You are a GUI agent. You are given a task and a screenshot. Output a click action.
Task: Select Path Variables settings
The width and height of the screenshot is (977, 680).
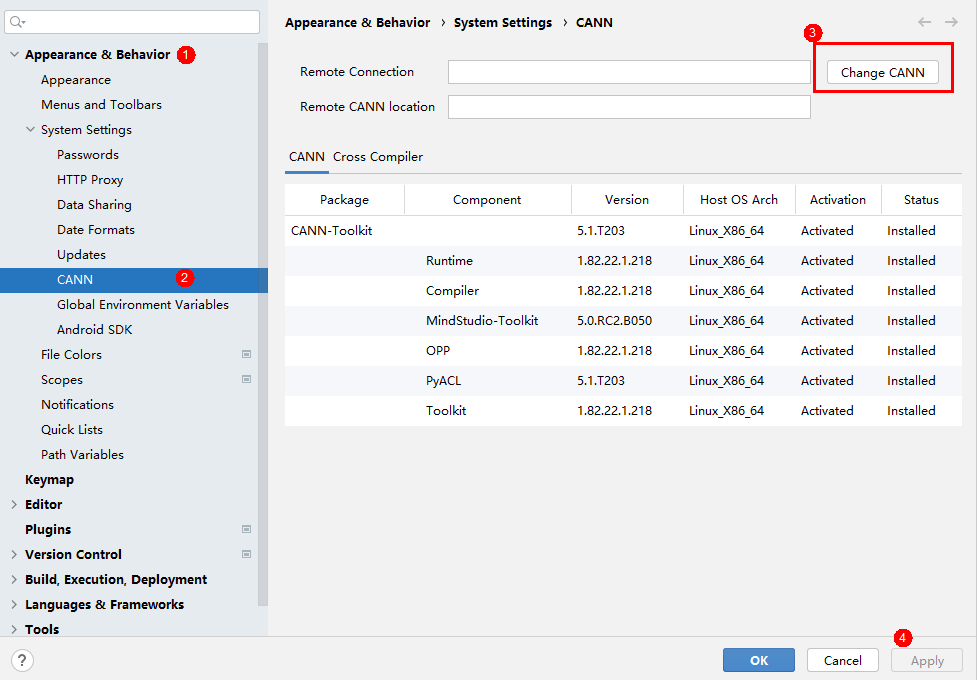pos(82,454)
